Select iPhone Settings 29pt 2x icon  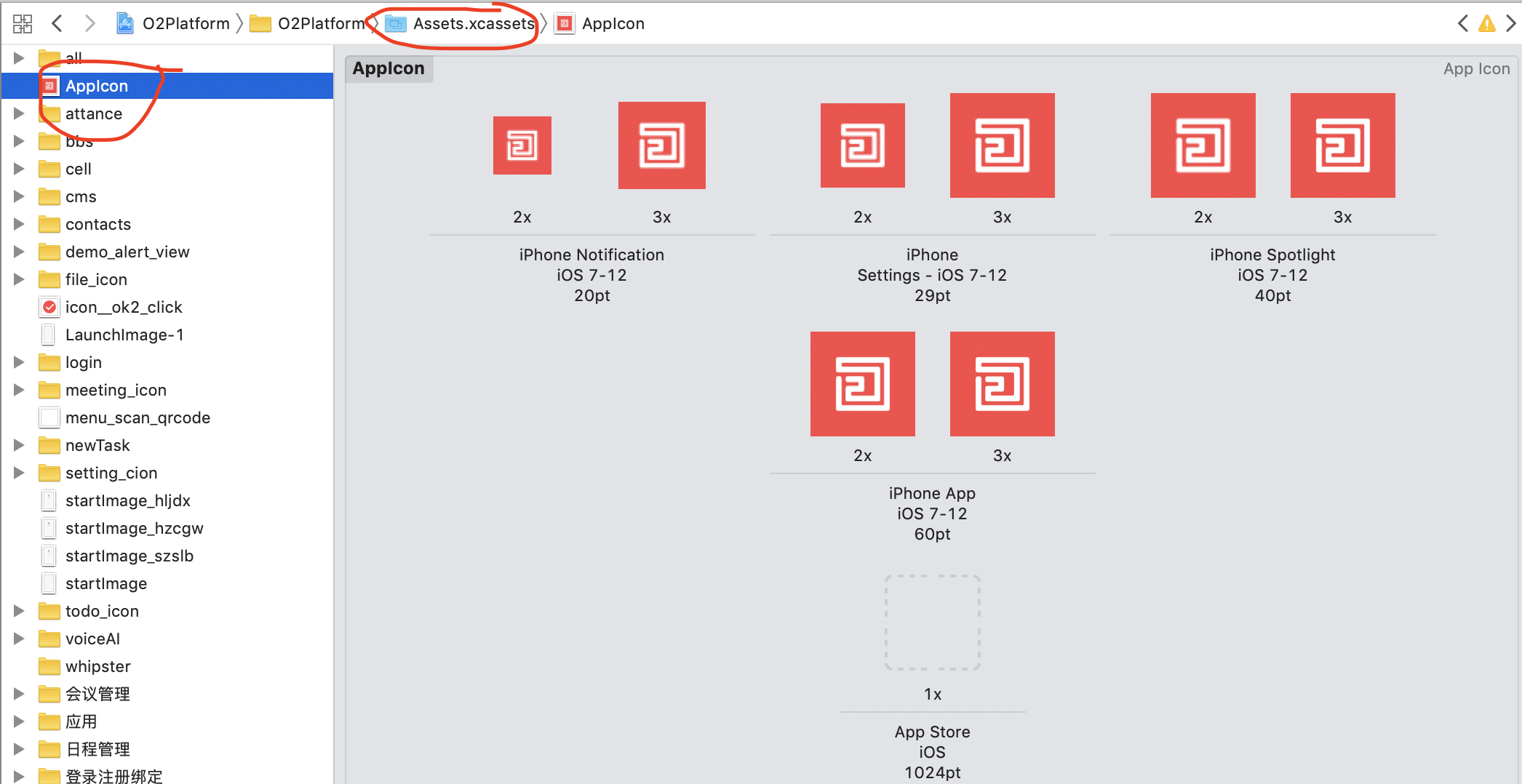click(863, 145)
